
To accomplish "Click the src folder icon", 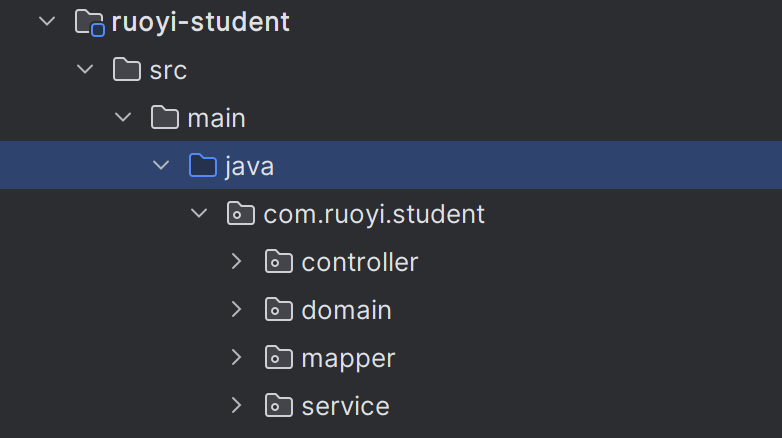I will tap(127, 70).
